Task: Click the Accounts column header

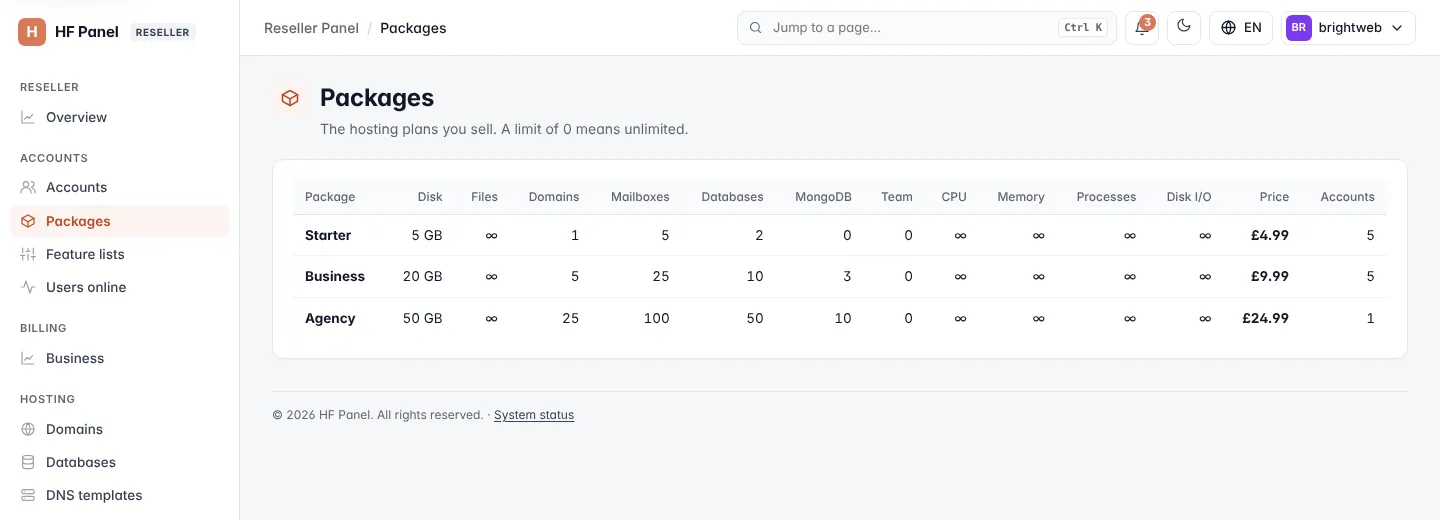Action: pyautogui.click(x=1347, y=197)
